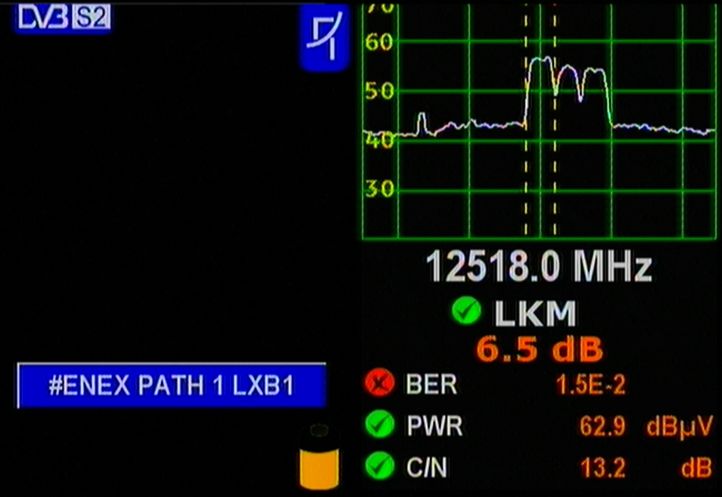The height and width of the screenshot is (497, 722).
Task: Click the green check beside PWR
Action: click(x=378, y=426)
